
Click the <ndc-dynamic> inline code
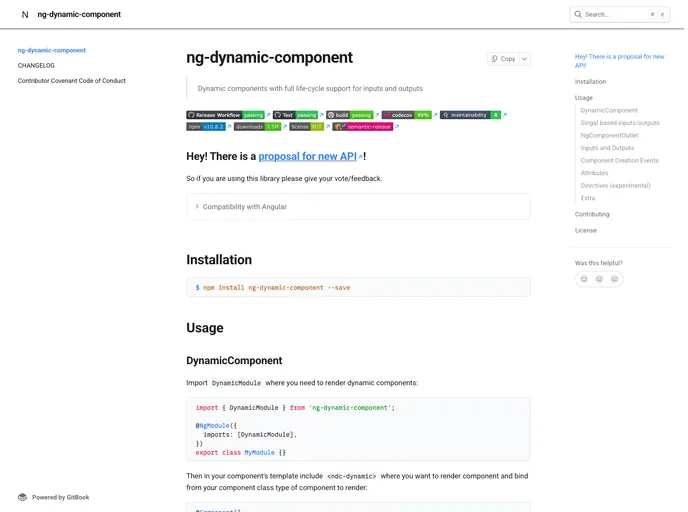[x=351, y=476]
